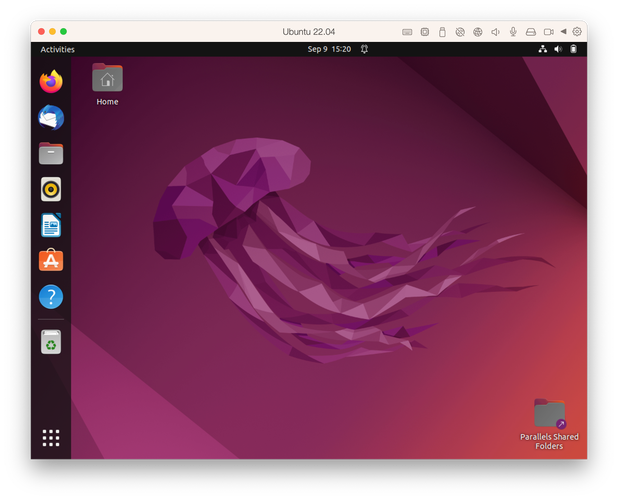Show Applications grid
Image resolution: width=618 pixels, height=500 pixels.
(51, 438)
